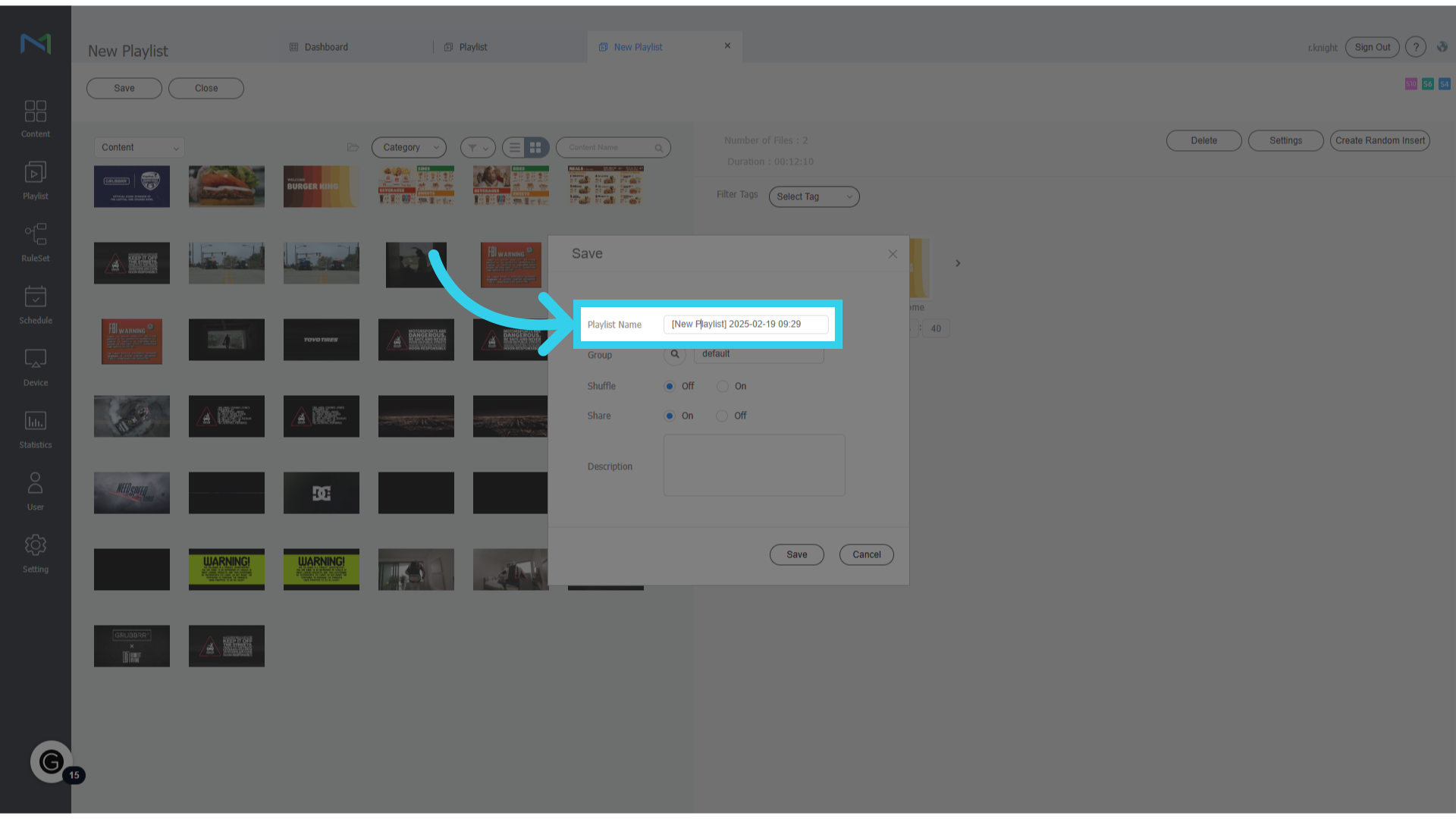Click the green S6 badge icon
The image size is (1456, 819).
(x=1428, y=84)
